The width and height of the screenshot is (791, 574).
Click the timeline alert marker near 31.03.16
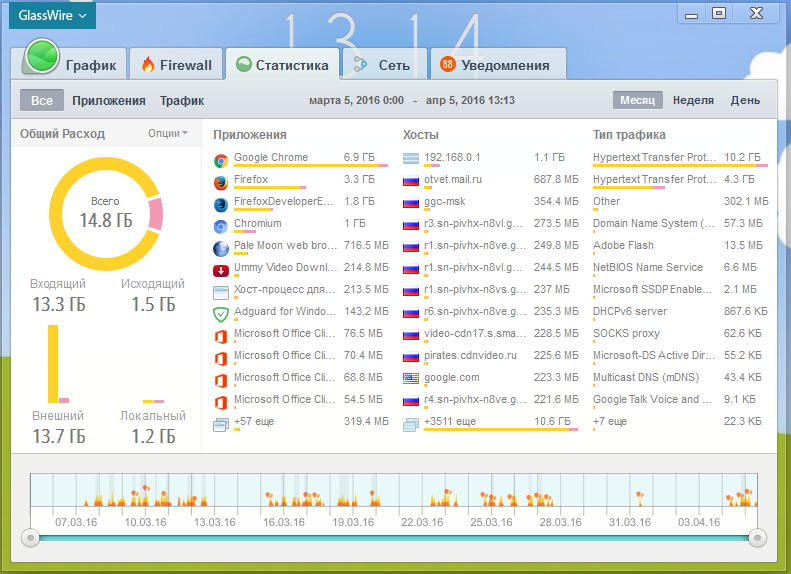coord(640,495)
